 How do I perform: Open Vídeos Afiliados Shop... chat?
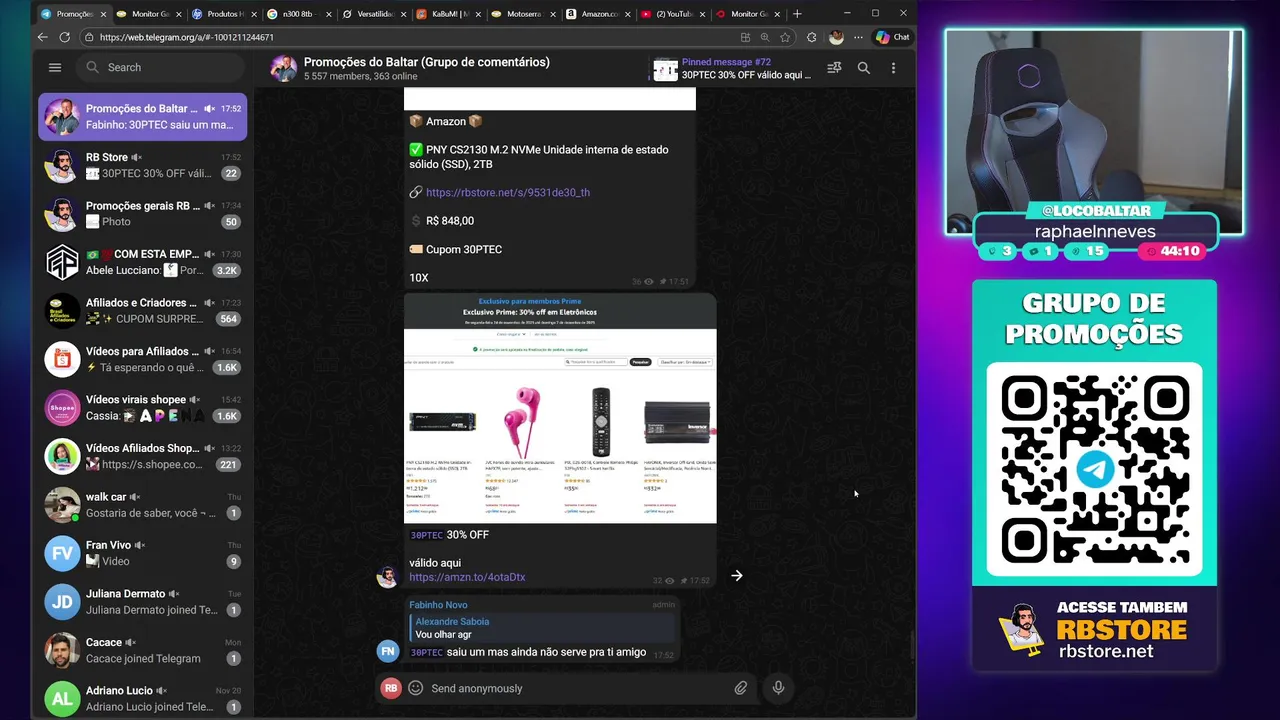tap(142, 456)
